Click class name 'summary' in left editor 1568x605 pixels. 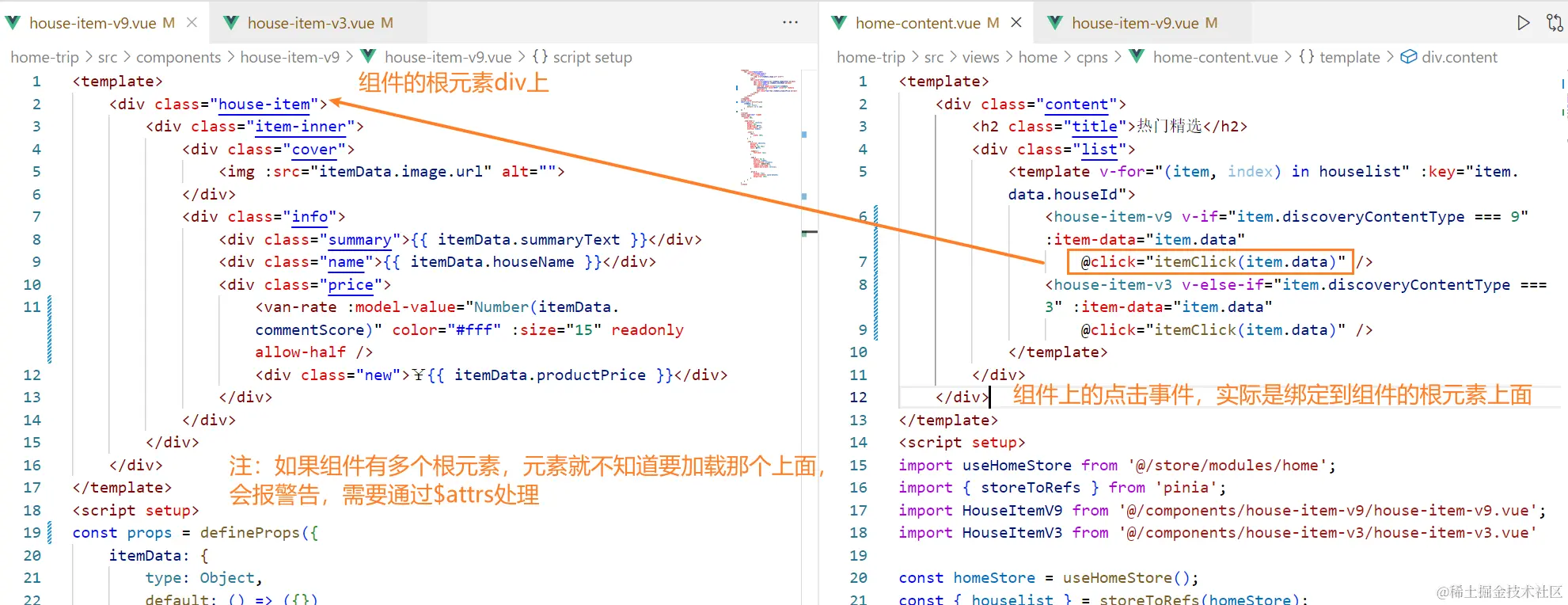[359, 239]
